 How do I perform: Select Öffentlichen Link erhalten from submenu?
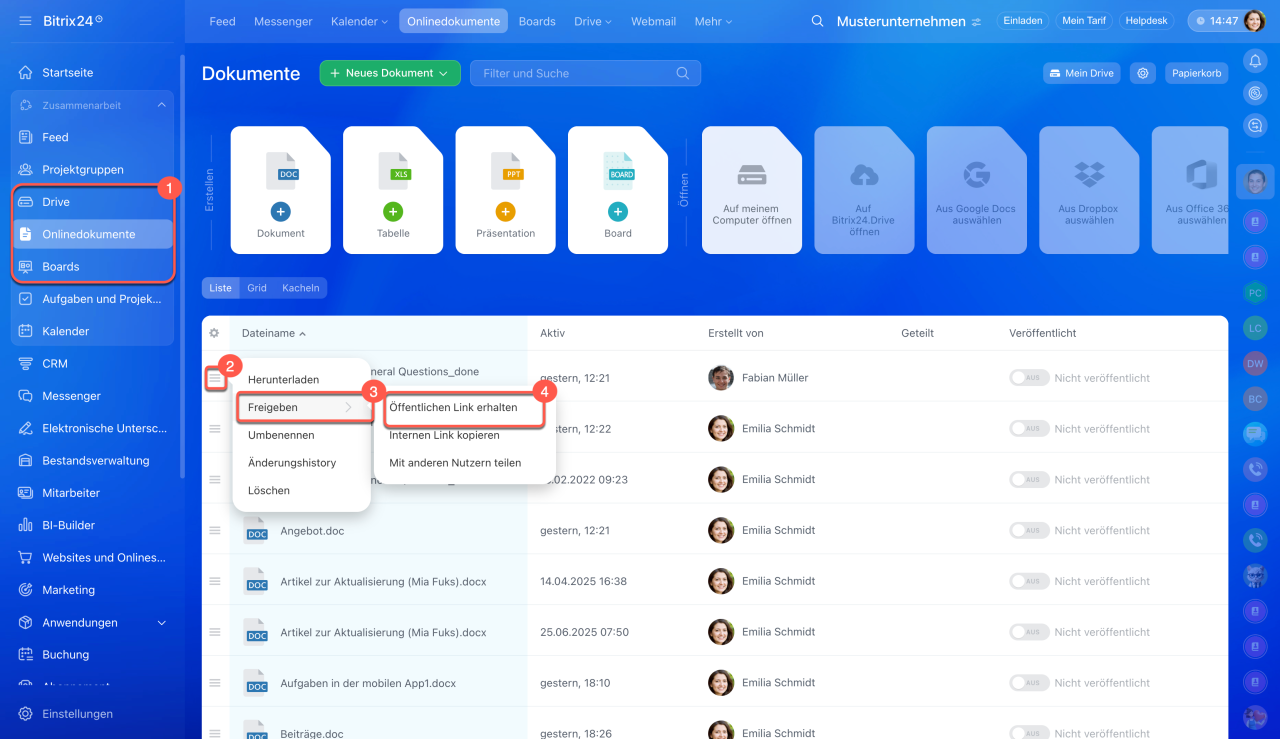click(453, 408)
